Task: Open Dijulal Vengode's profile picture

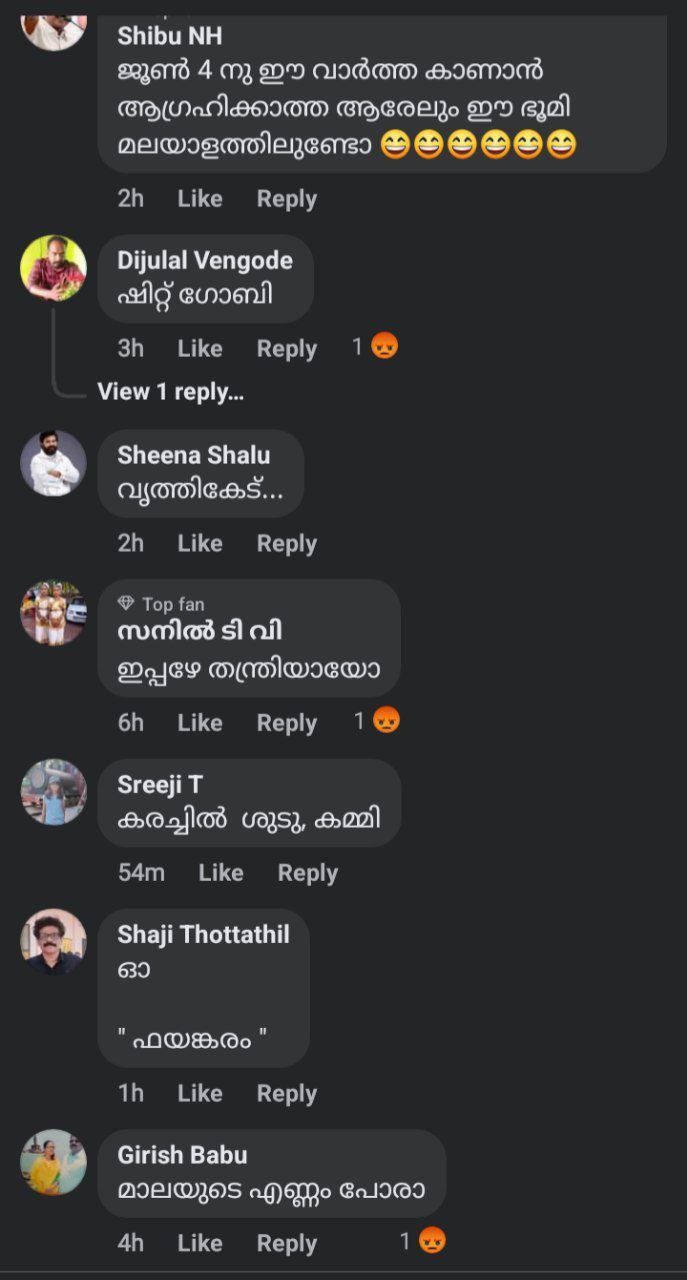Action: (54, 268)
